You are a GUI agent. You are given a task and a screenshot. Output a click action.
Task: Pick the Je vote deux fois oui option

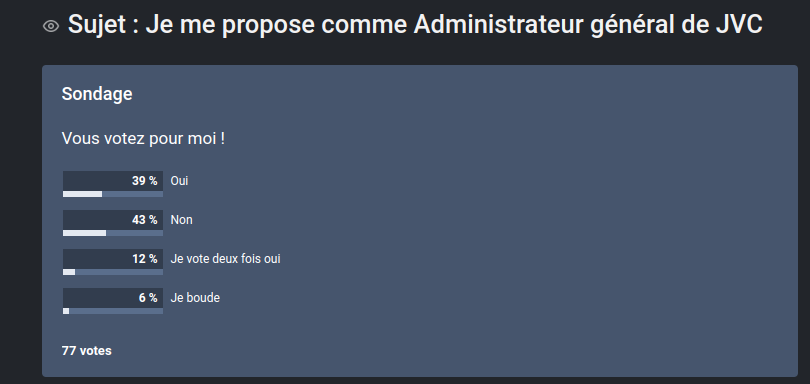tap(225, 258)
